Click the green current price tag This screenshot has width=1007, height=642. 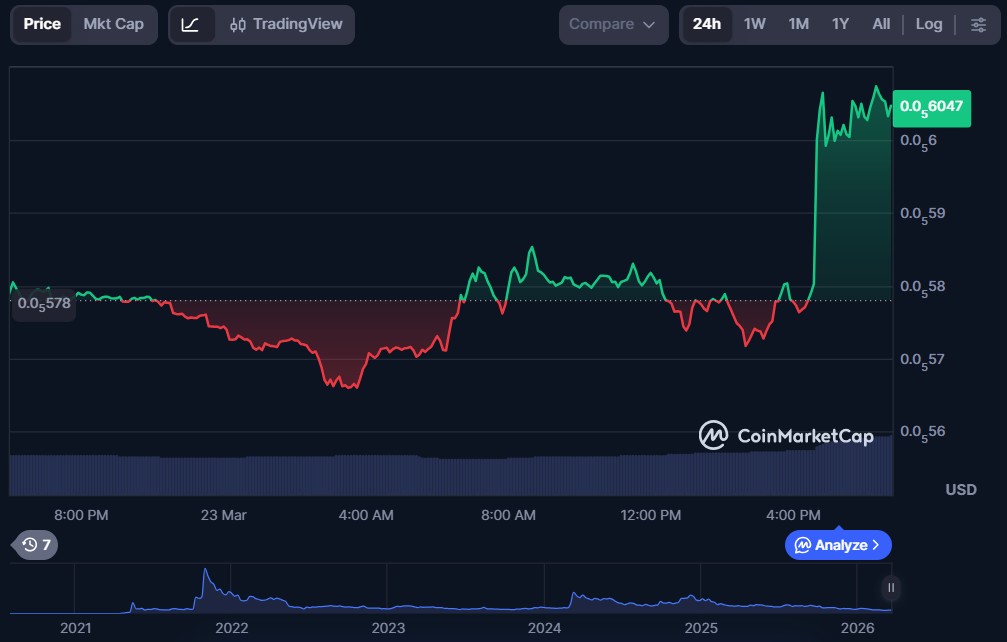coord(932,107)
